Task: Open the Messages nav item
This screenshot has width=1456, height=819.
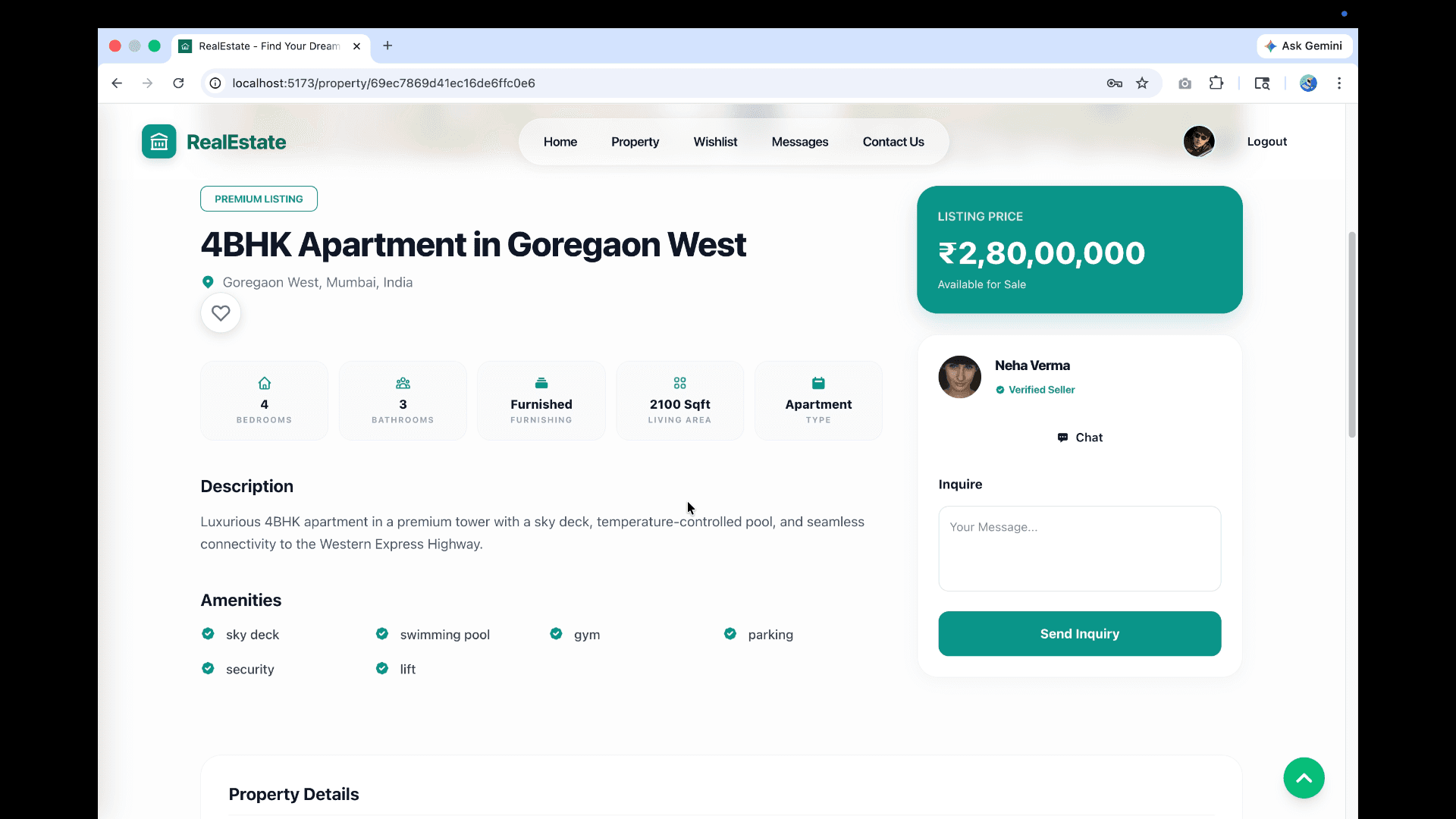Action: click(800, 142)
